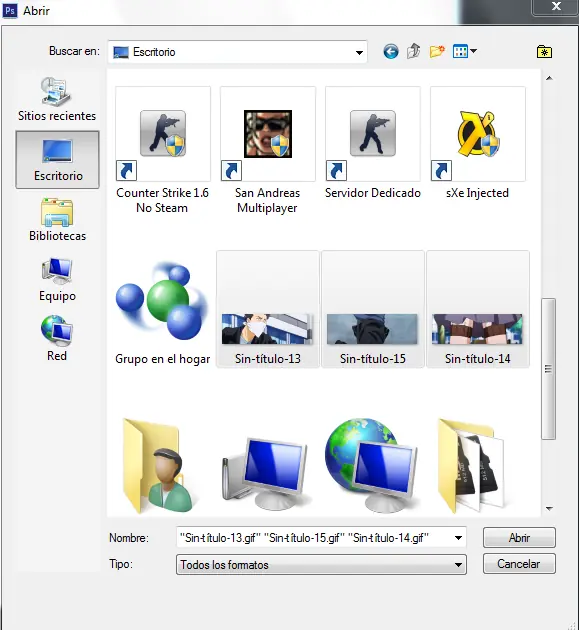Click the Abrir button
This screenshot has width=579, height=630.
coord(519,538)
